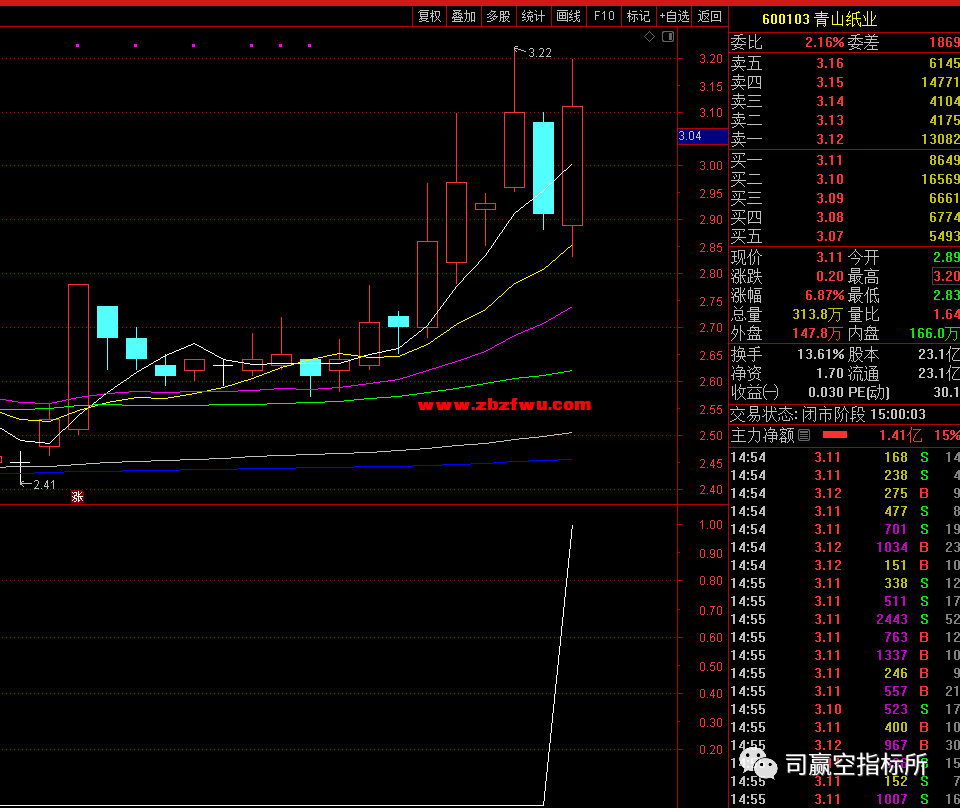Toggle the side panel layout icon

tap(668, 37)
